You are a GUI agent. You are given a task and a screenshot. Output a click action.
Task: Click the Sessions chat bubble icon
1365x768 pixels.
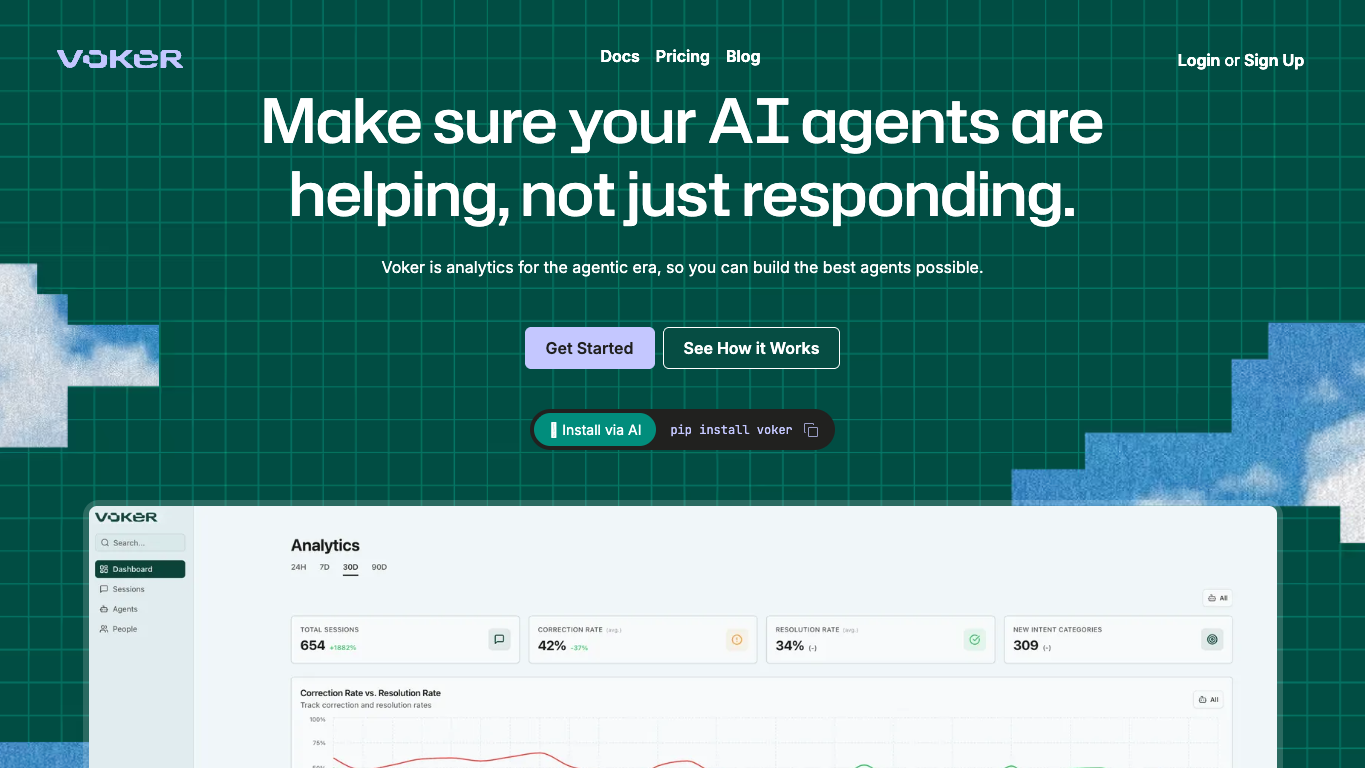coord(104,589)
